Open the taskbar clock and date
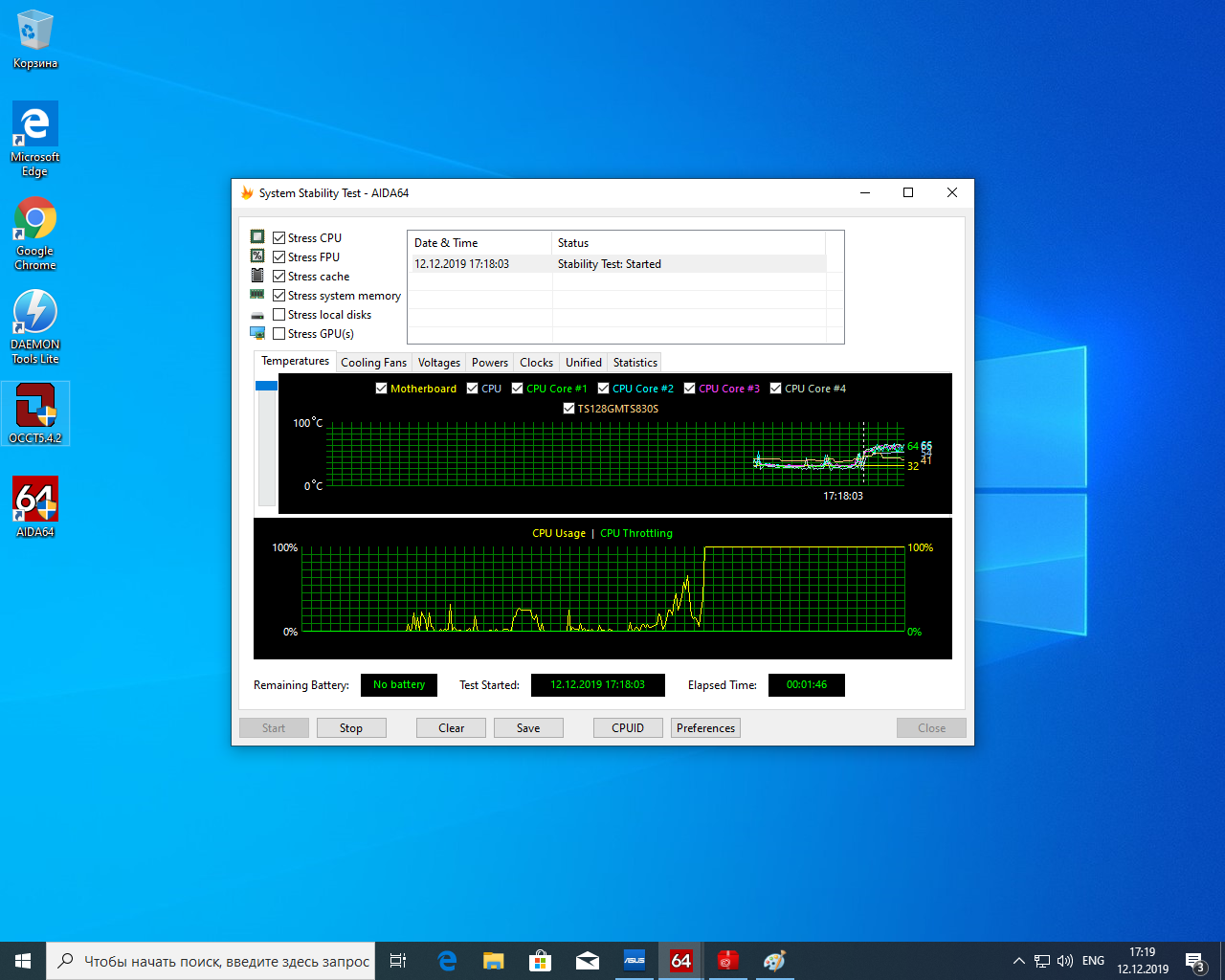Viewport: 1225px width, 980px height. pyautogui.click(x=1143, y=961)
